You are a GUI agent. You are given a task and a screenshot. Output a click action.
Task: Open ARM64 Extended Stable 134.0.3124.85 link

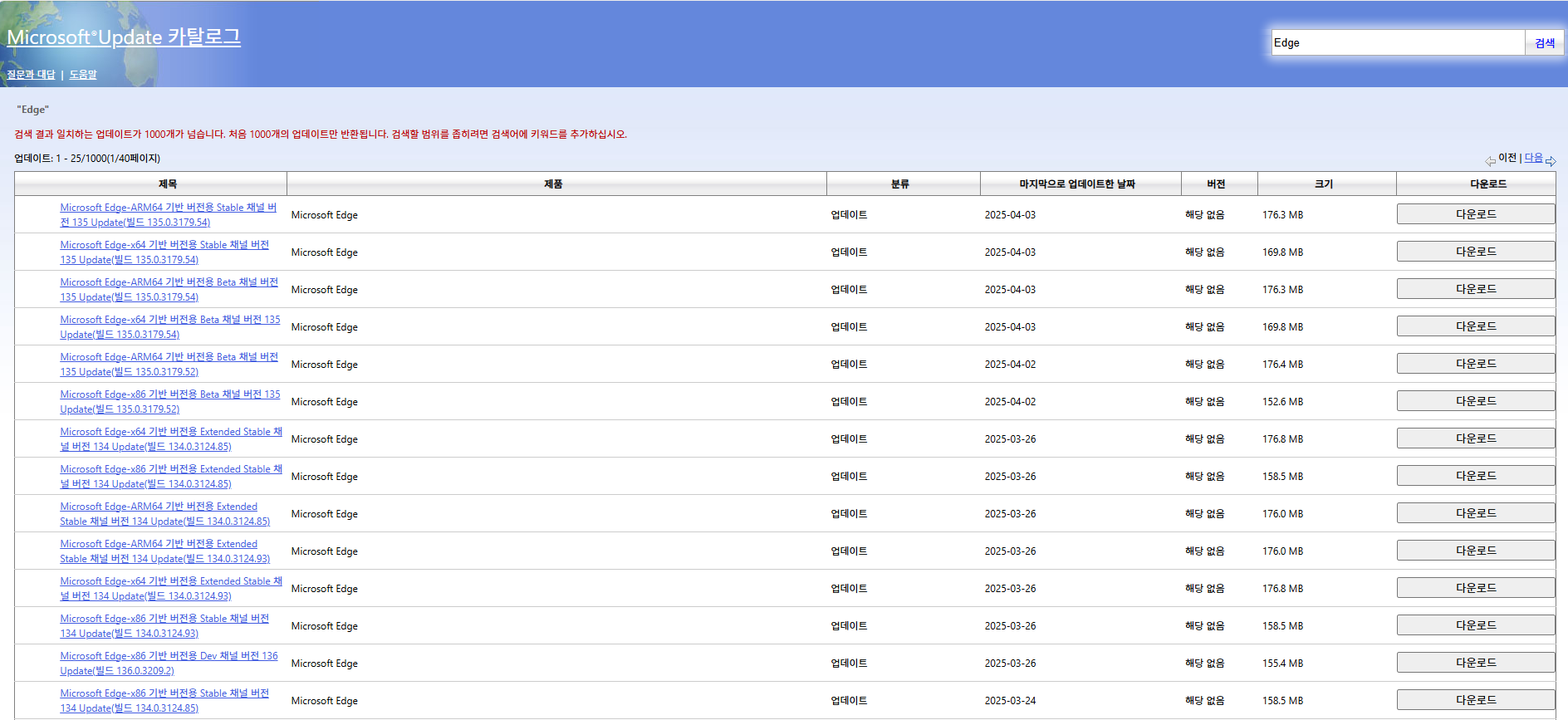click(165, 514)
